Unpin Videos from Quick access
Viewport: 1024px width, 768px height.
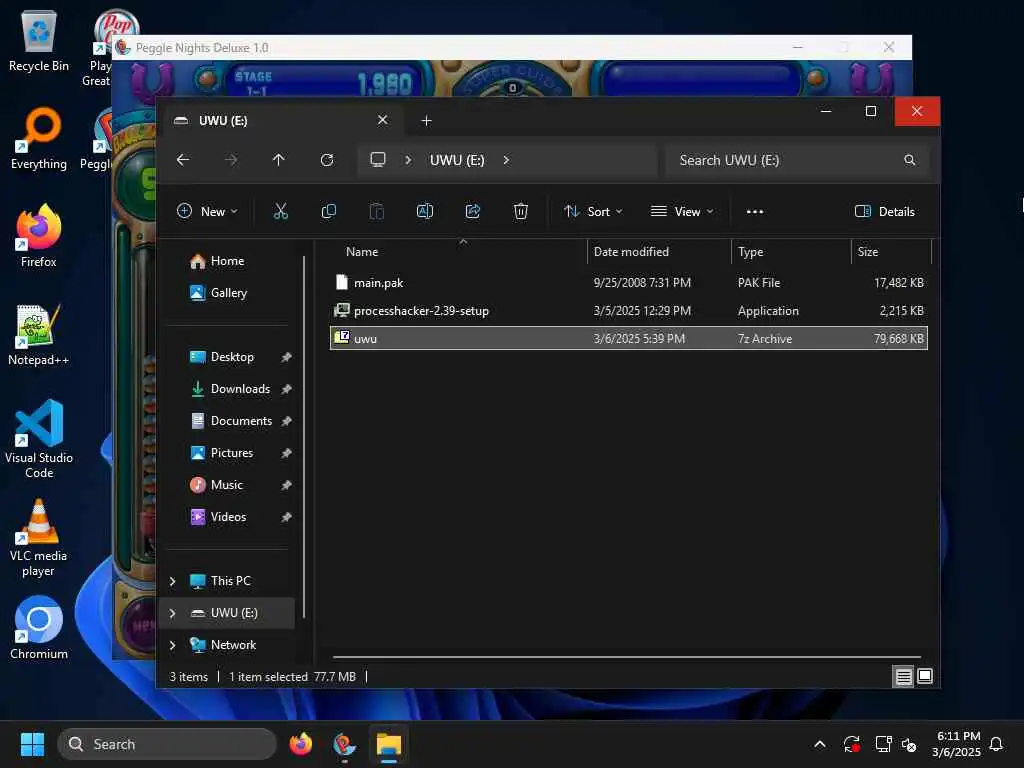(286, 517)
